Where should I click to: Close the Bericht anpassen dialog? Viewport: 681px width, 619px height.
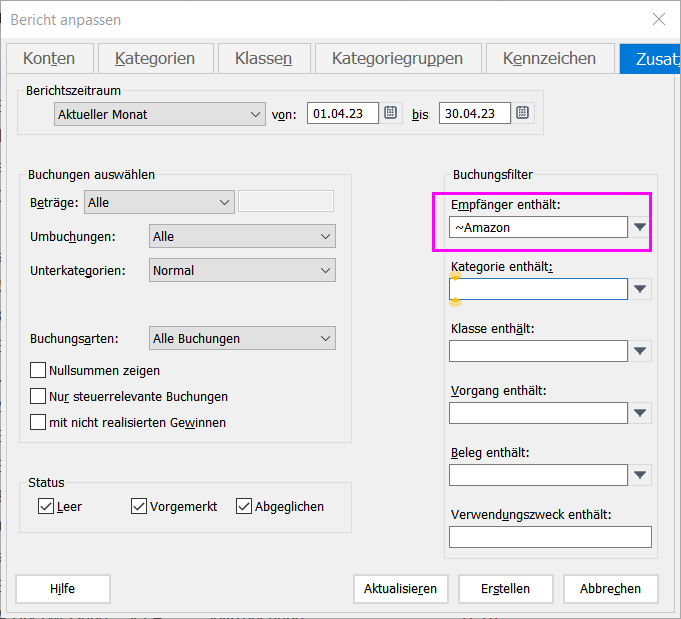pos(658,19)
